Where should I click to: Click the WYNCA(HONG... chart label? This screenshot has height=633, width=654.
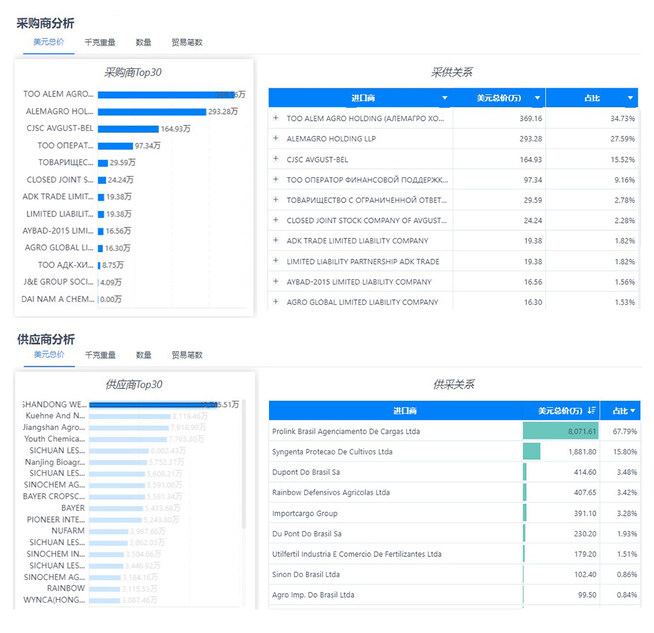click(54, 600)
